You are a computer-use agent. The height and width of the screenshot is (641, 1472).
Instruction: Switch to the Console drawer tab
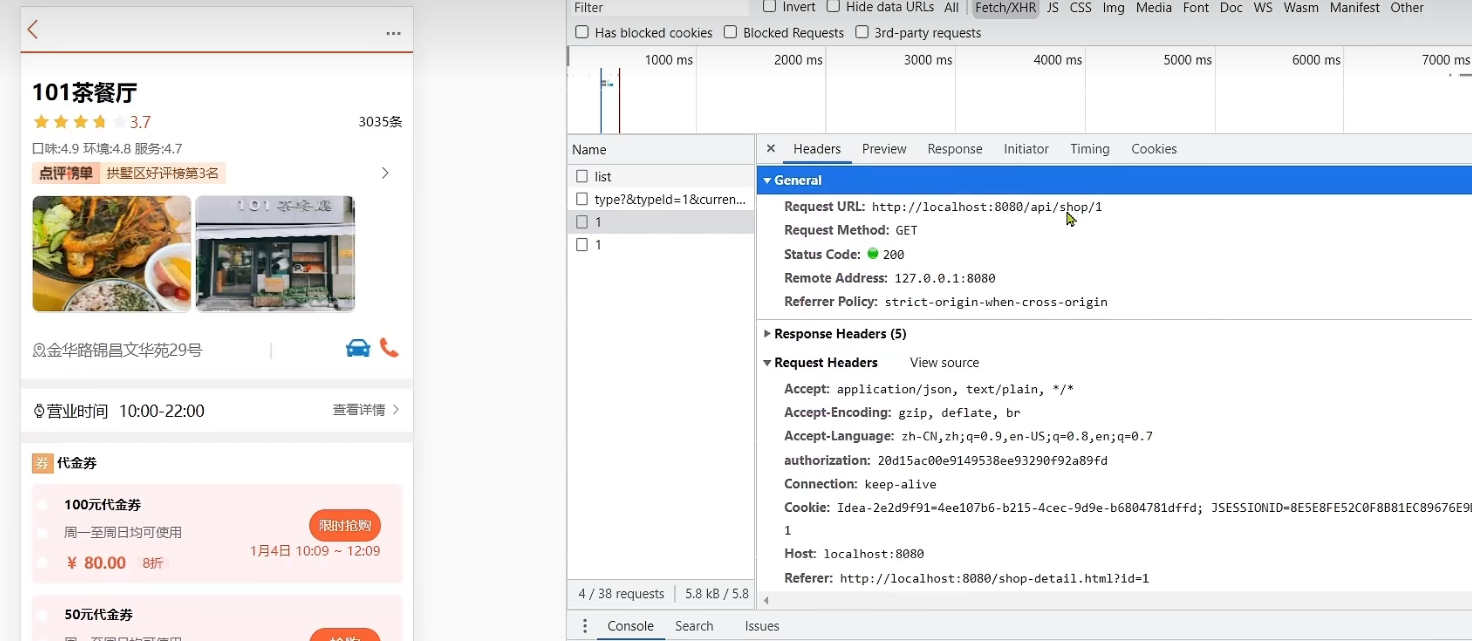(630, 626)
